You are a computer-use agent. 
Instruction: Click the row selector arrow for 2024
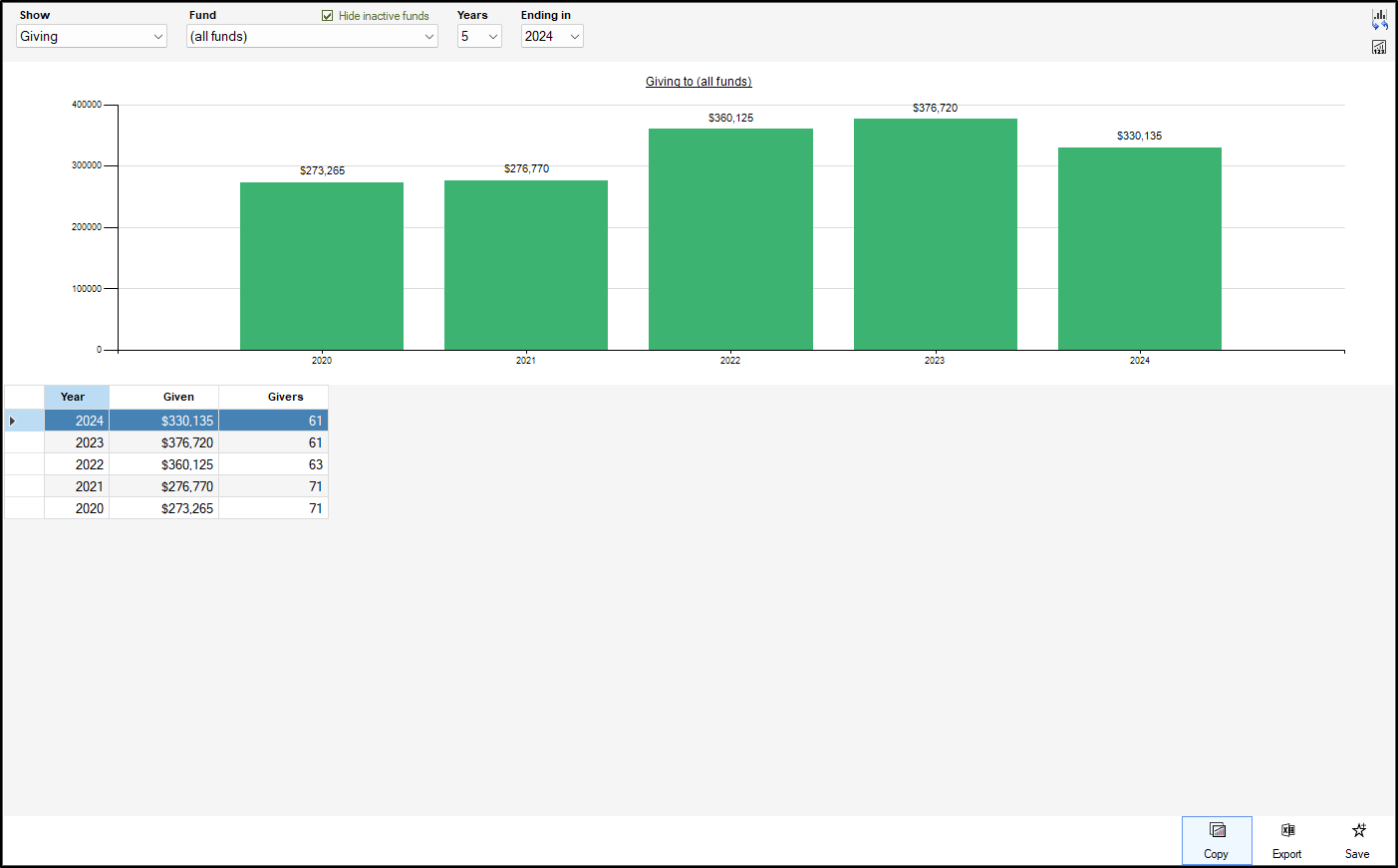(x=13, y=421)
